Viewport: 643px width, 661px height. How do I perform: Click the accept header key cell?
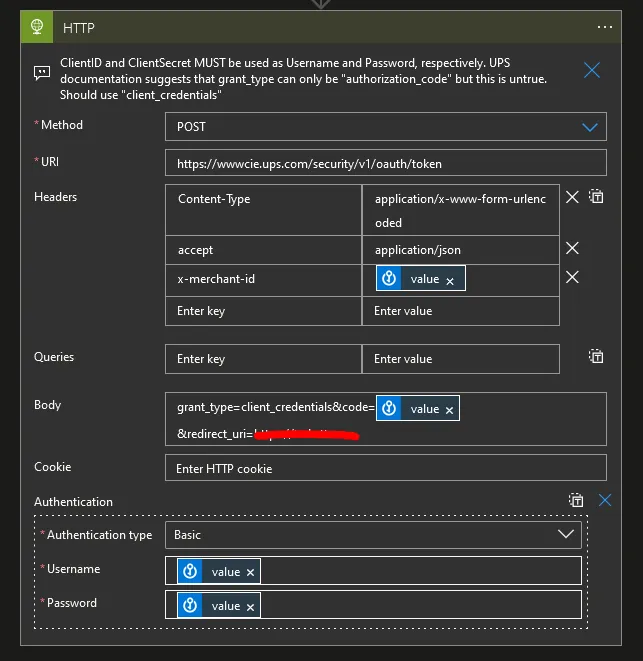click(x=264, y=250)
